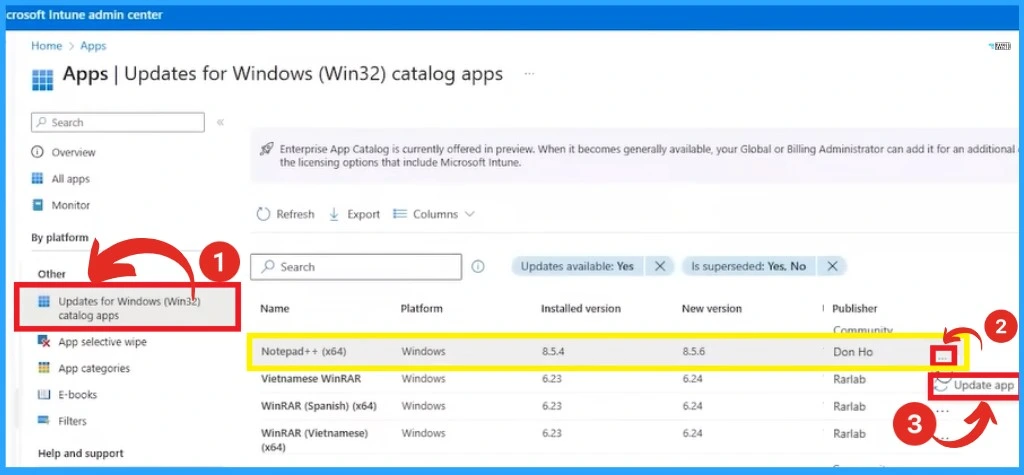Viewport: 1024px width, 475px height.
Task: Sort by Name column header
Action: [275, 308]
